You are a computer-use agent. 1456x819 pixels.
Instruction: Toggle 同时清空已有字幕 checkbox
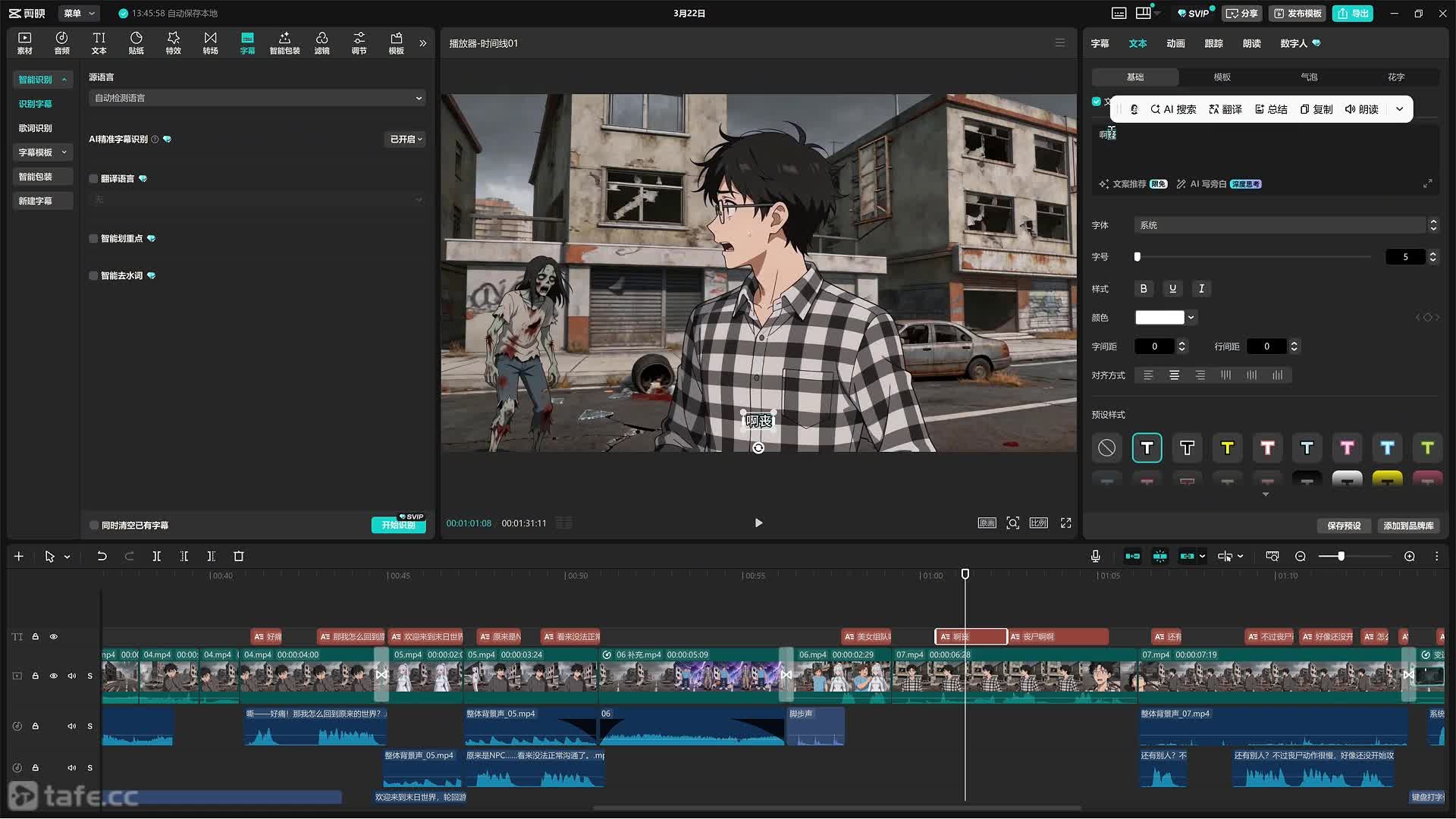(94, 526)
